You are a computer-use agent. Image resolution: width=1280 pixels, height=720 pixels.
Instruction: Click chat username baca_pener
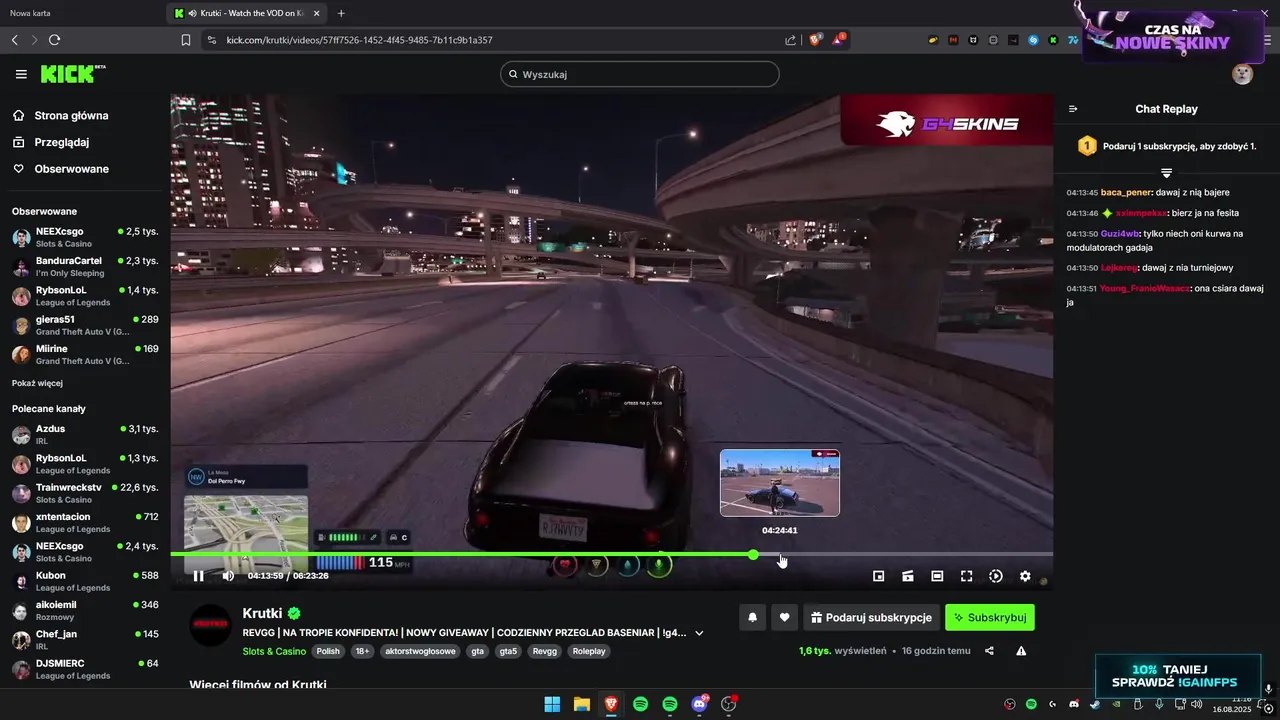tap(1125, 192)
